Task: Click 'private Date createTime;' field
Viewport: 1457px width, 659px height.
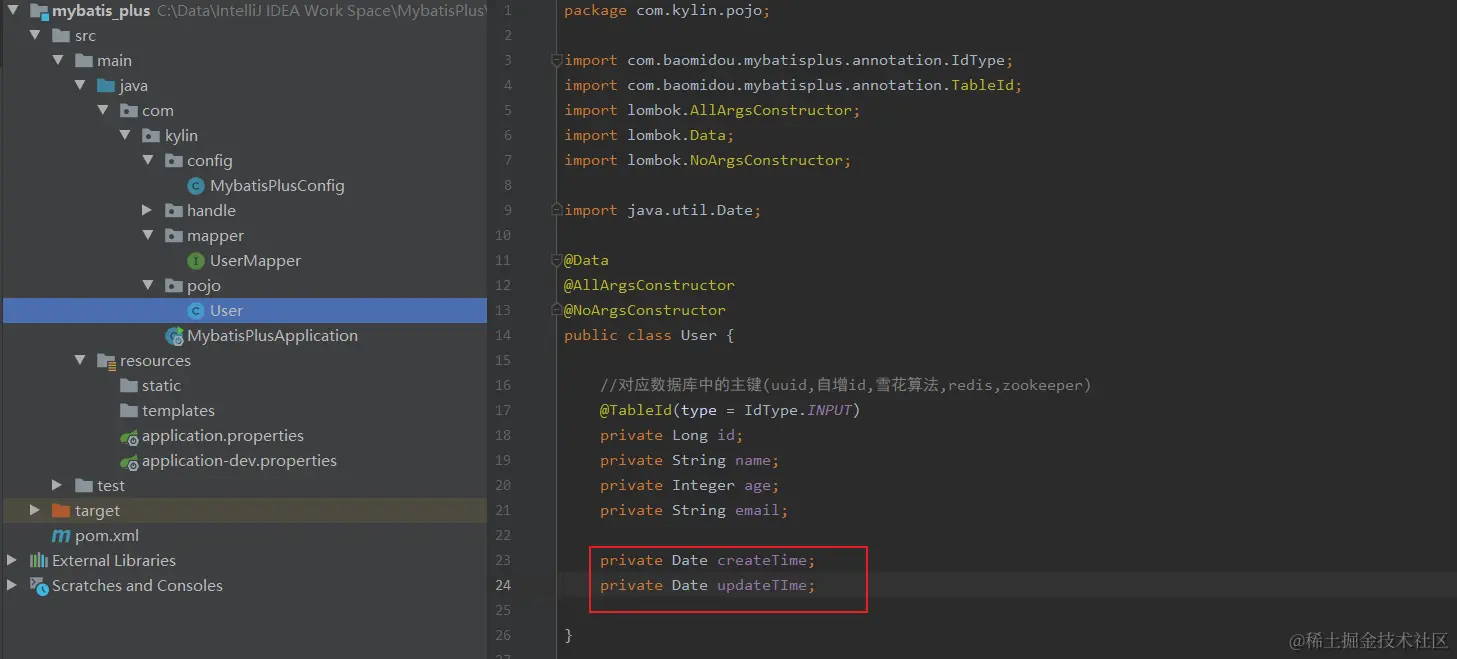Action: (708, 561)
